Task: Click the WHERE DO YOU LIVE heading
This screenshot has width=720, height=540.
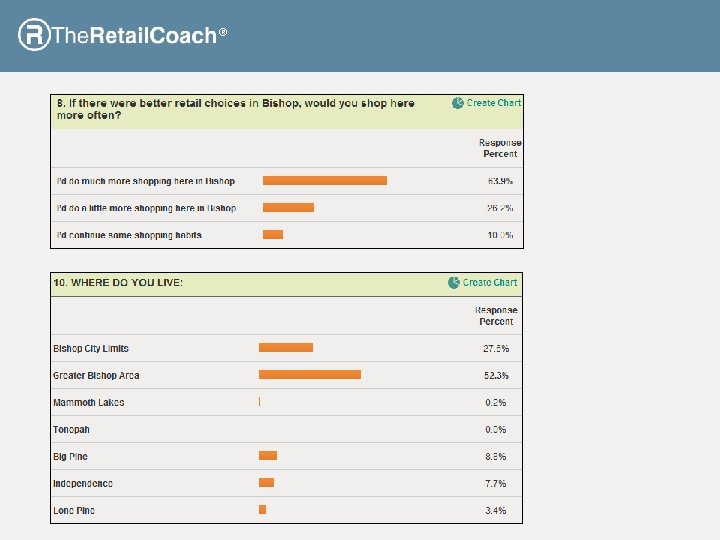Action: [x=118, y=283]
